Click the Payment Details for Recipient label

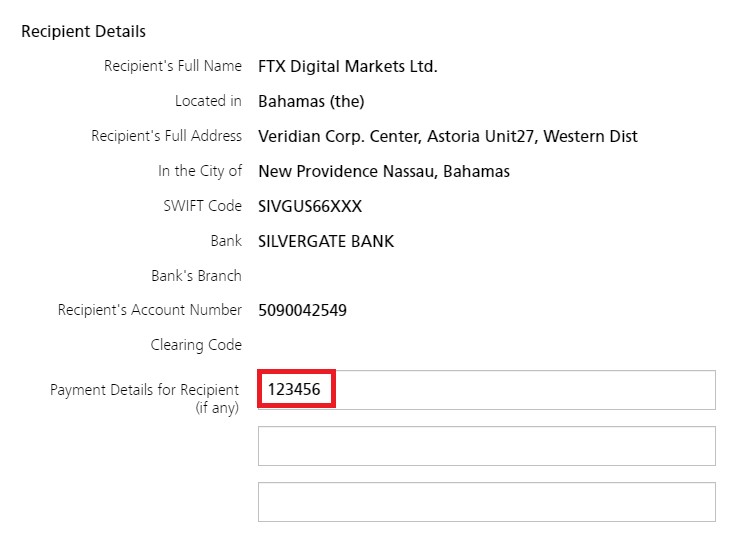(145, 398)
